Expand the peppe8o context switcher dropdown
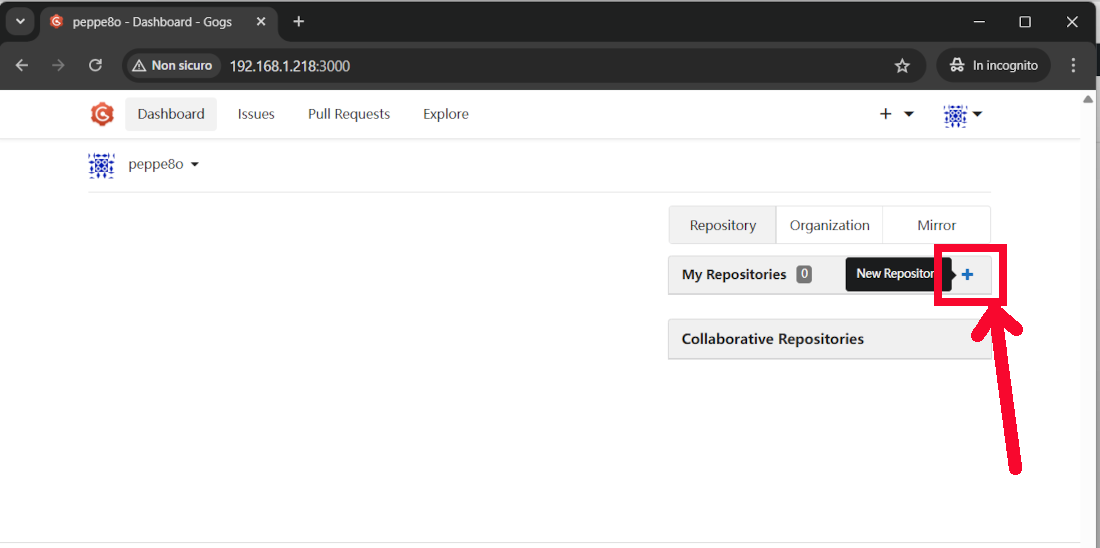 (x=164, y=165)
